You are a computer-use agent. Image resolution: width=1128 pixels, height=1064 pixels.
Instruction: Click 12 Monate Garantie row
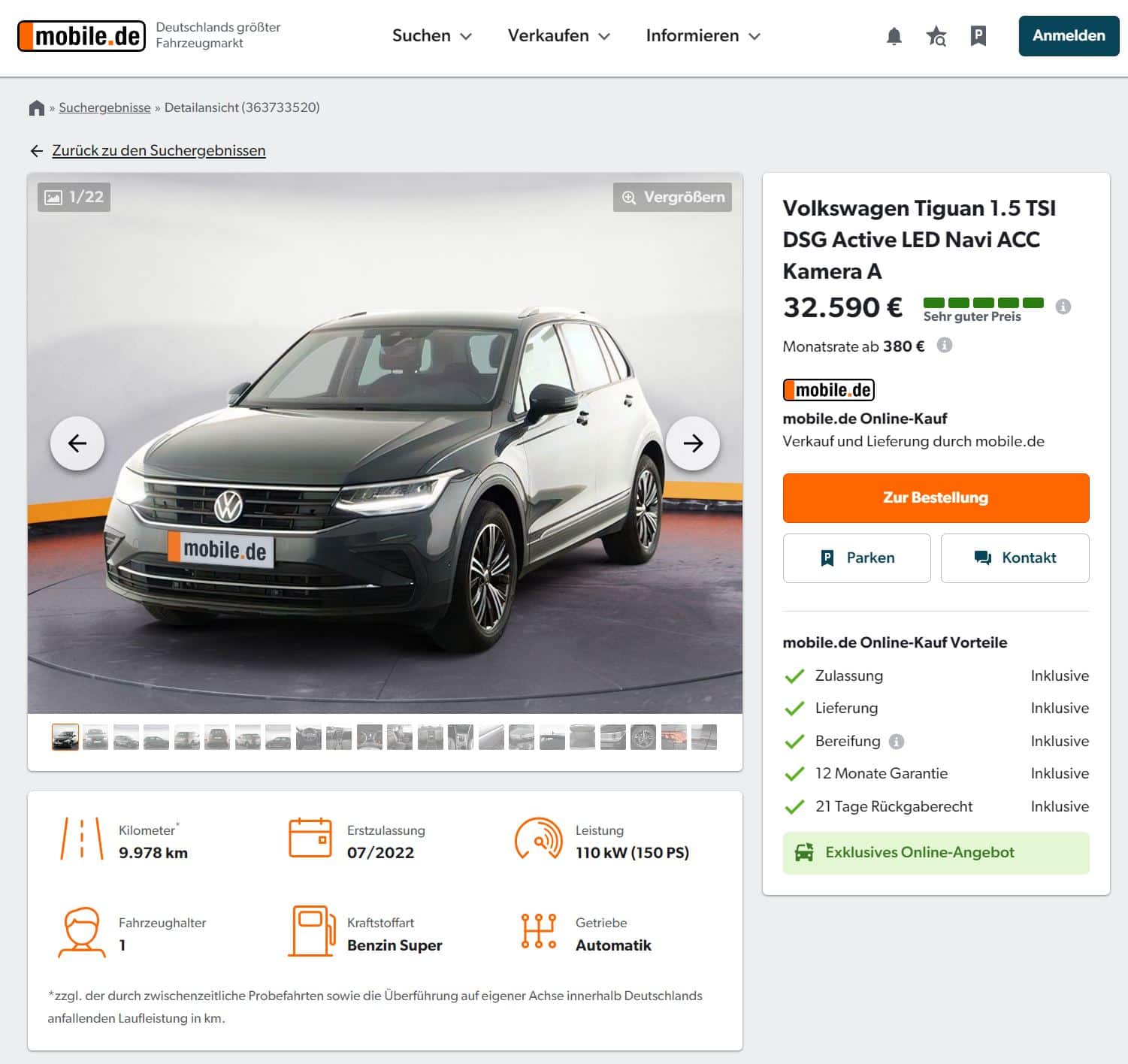pos(936,774)
